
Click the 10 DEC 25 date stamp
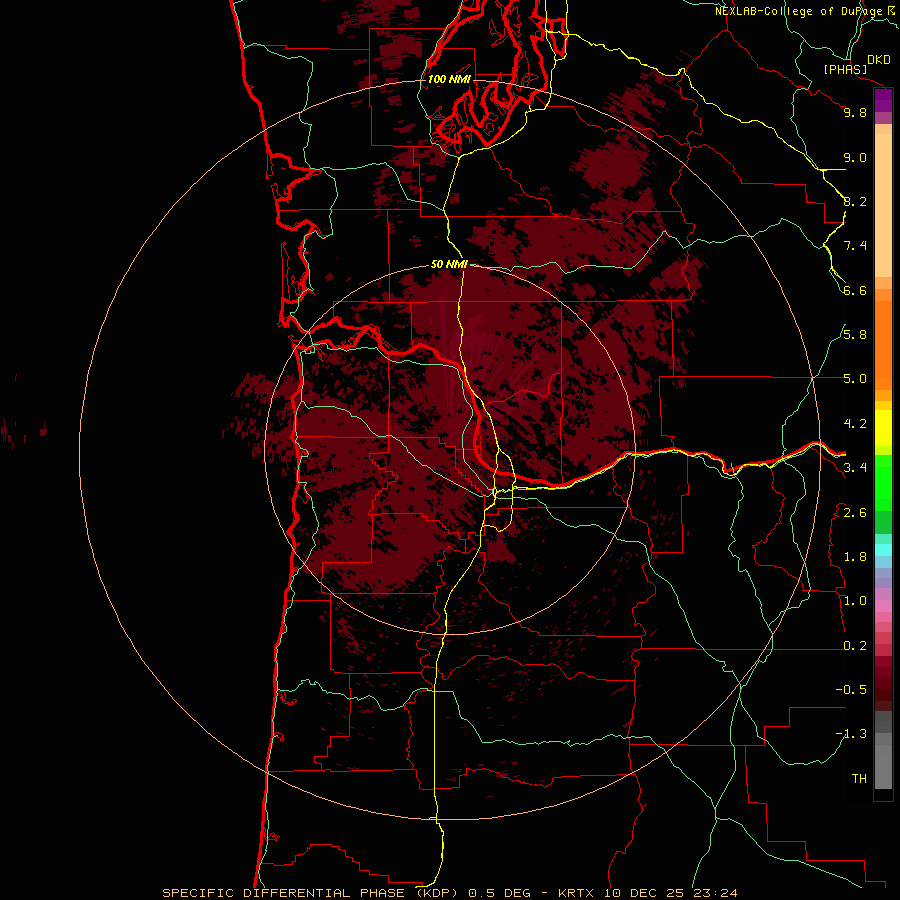click(x=643, y=893)
